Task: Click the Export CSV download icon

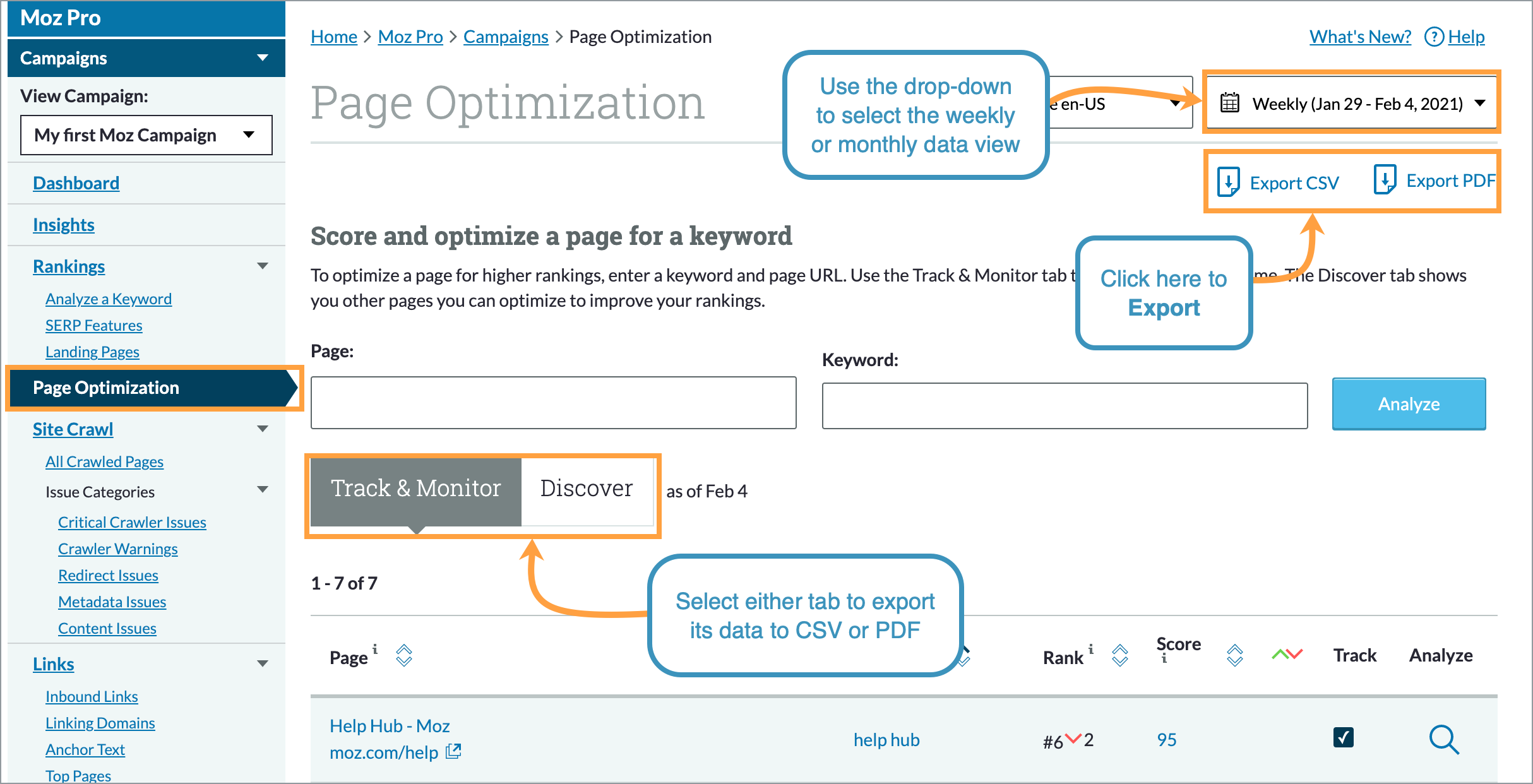Action: pyautogui.click(x=1227, y=181)
